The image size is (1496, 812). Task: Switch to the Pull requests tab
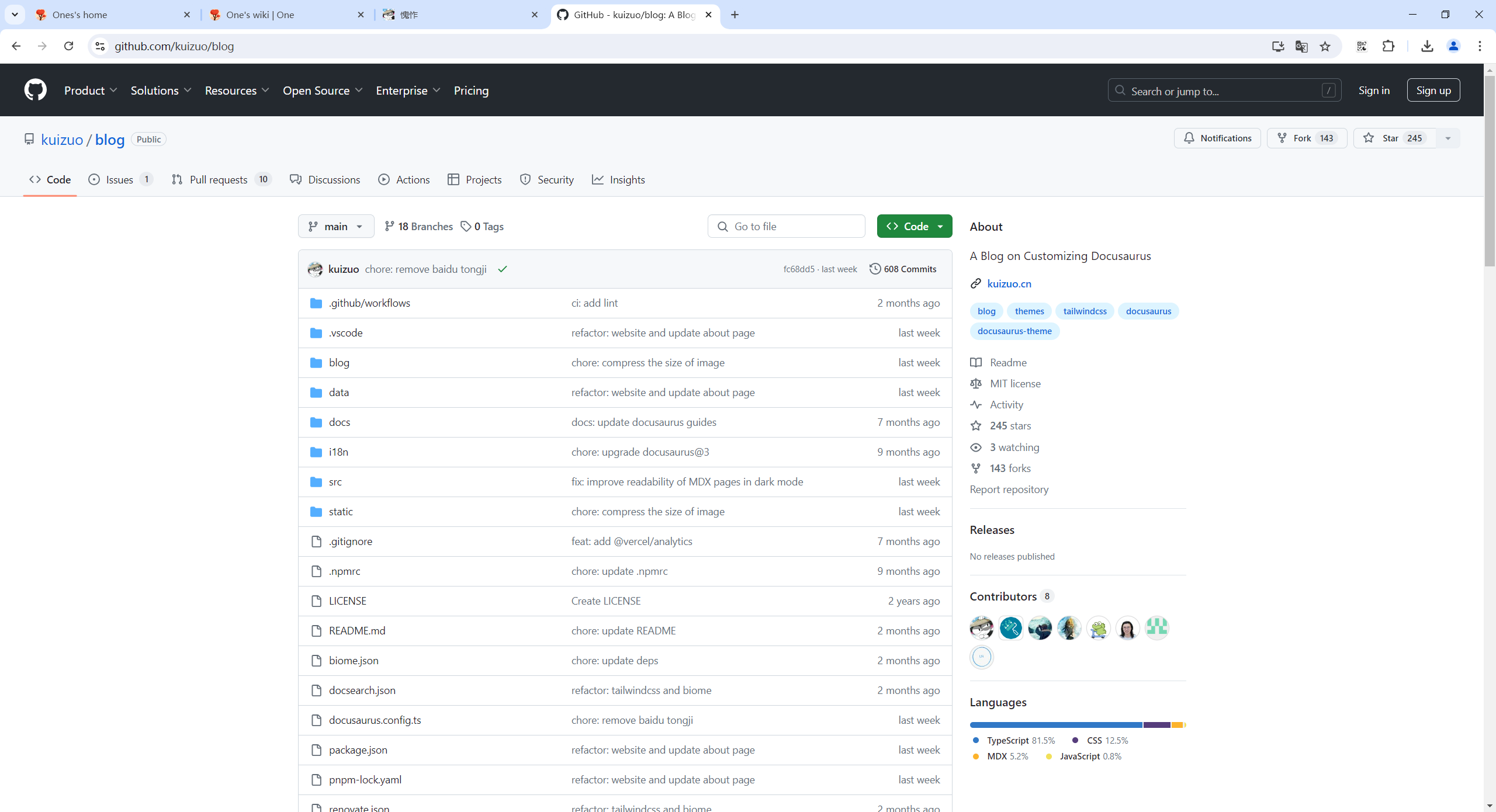point(221,179)
